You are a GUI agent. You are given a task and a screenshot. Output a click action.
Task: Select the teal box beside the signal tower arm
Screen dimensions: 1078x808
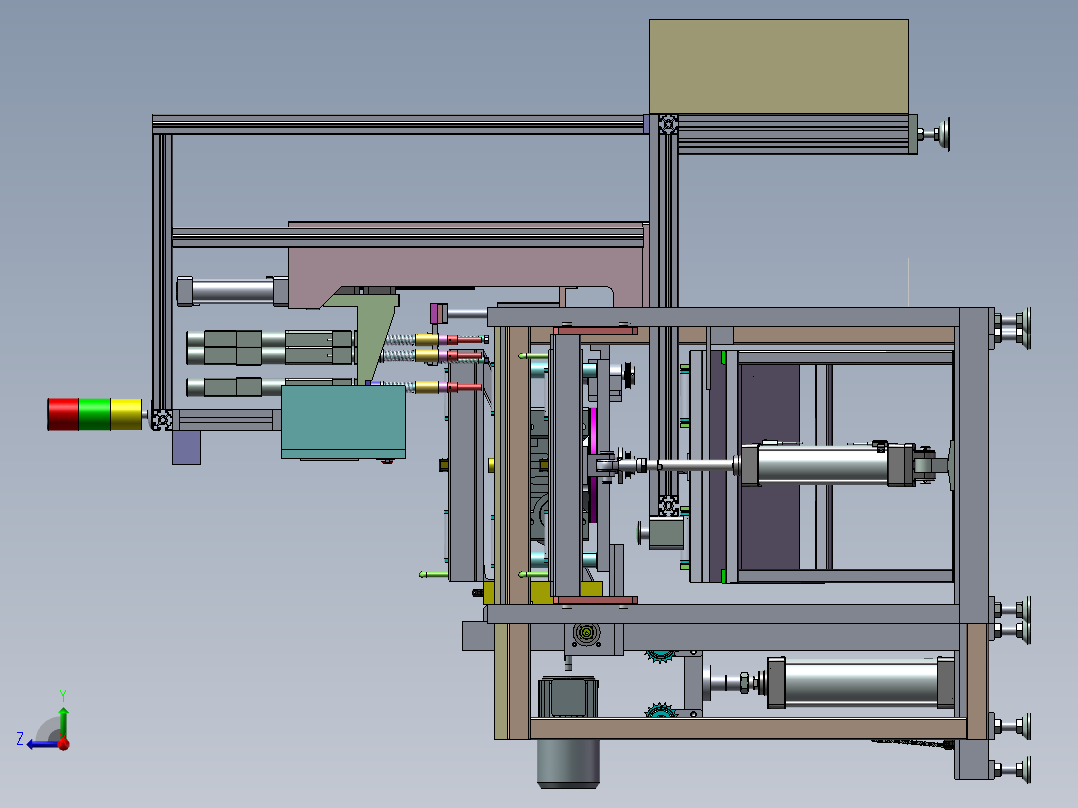(x=343, y=422)
